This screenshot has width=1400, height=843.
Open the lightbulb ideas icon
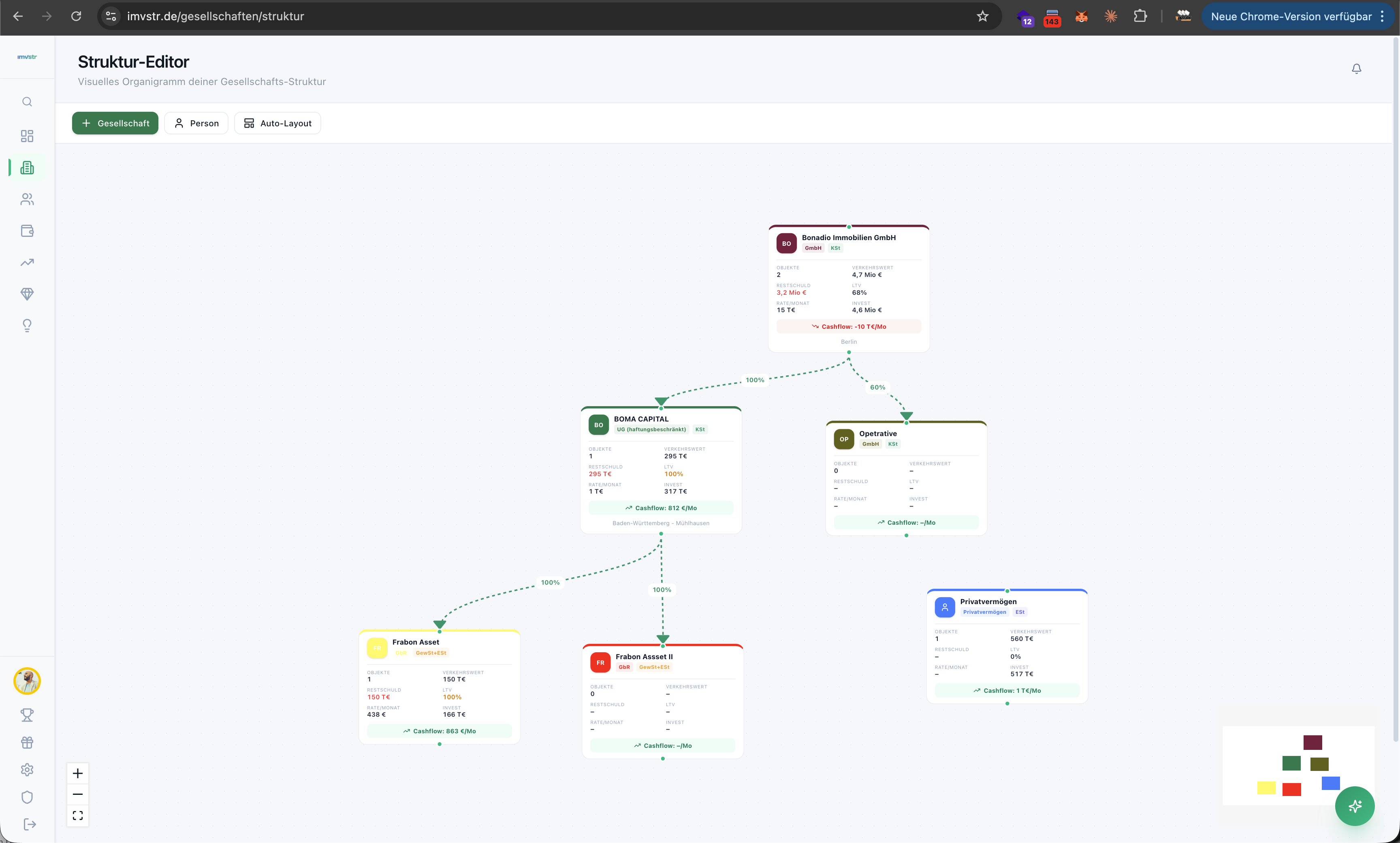(27, 326)
